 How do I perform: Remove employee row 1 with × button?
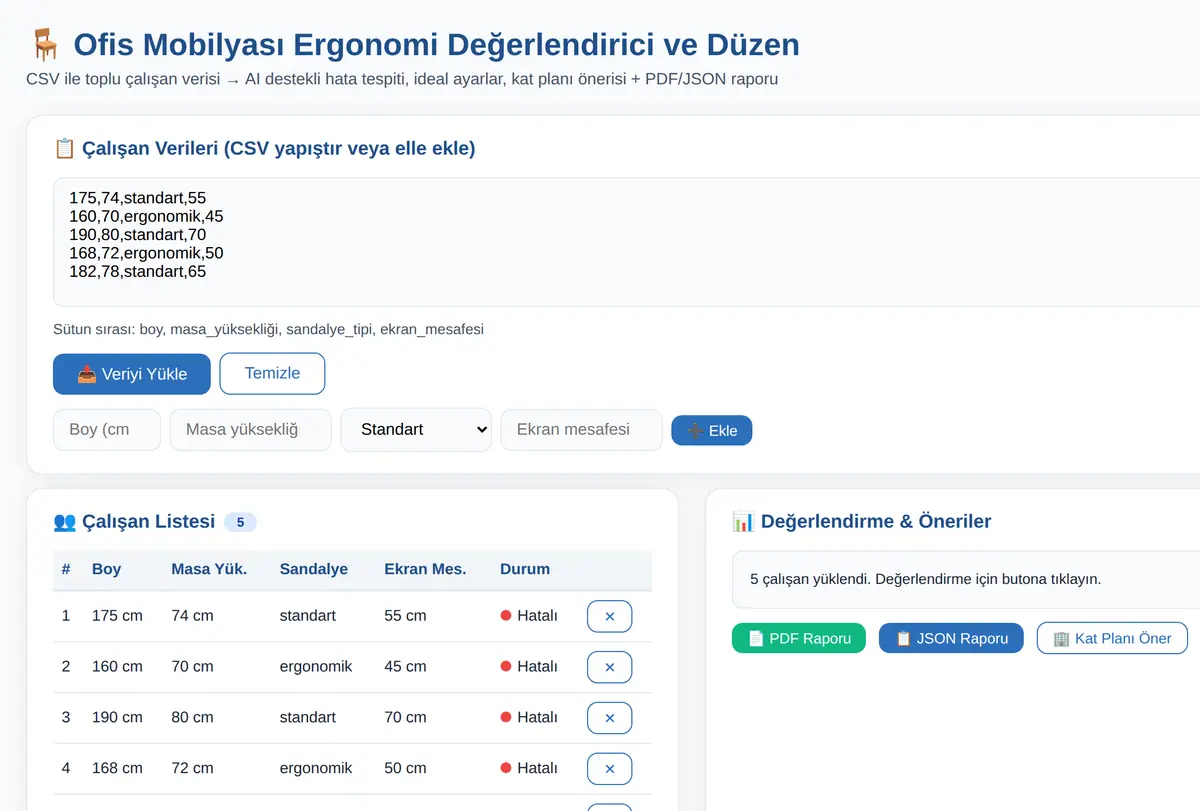[x=609, y=616]
